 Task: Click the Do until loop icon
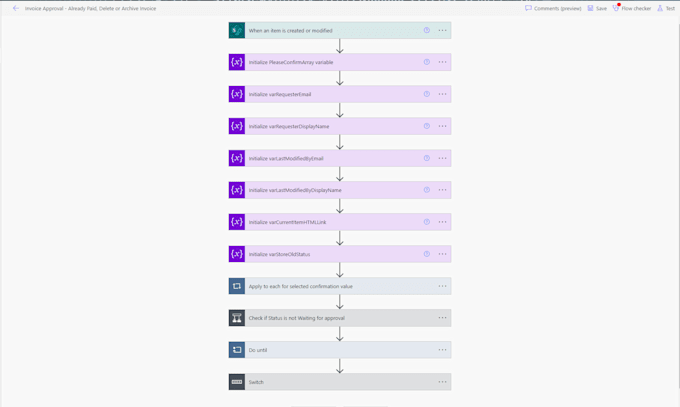(x=237, y=350)
